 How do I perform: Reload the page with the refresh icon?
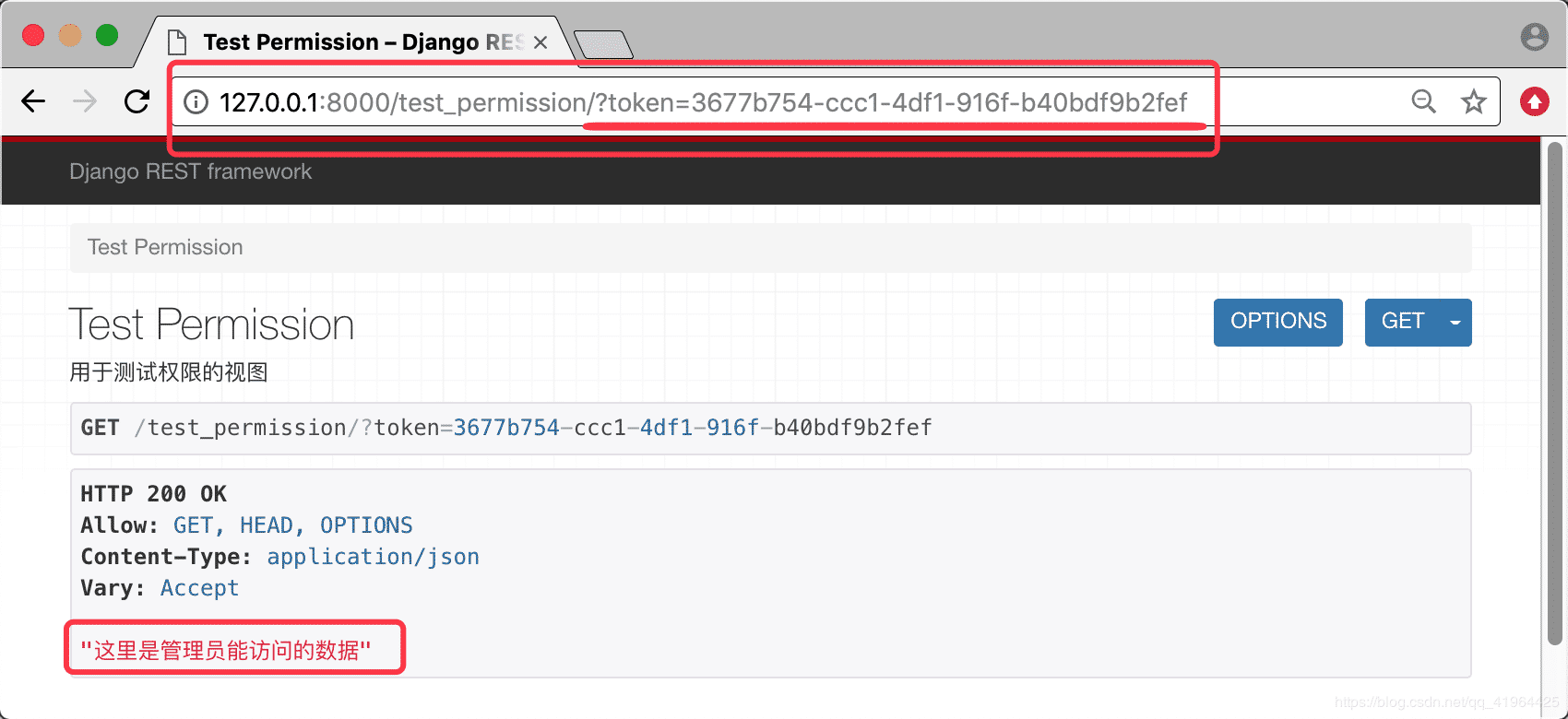coord(137,101)
